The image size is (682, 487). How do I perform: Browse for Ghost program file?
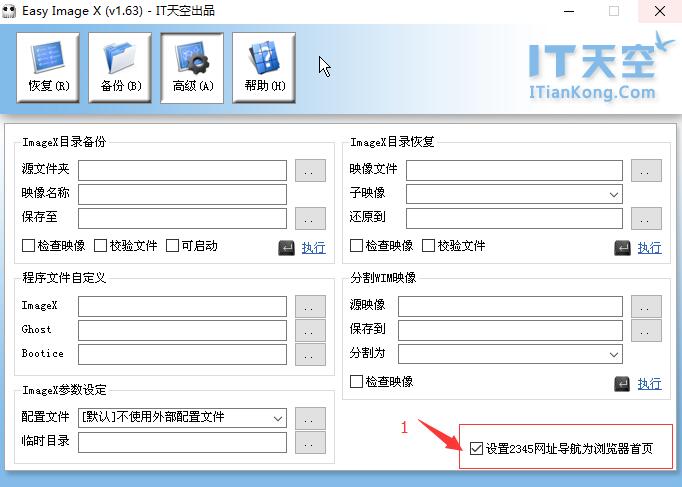click(x=310, y=330)
